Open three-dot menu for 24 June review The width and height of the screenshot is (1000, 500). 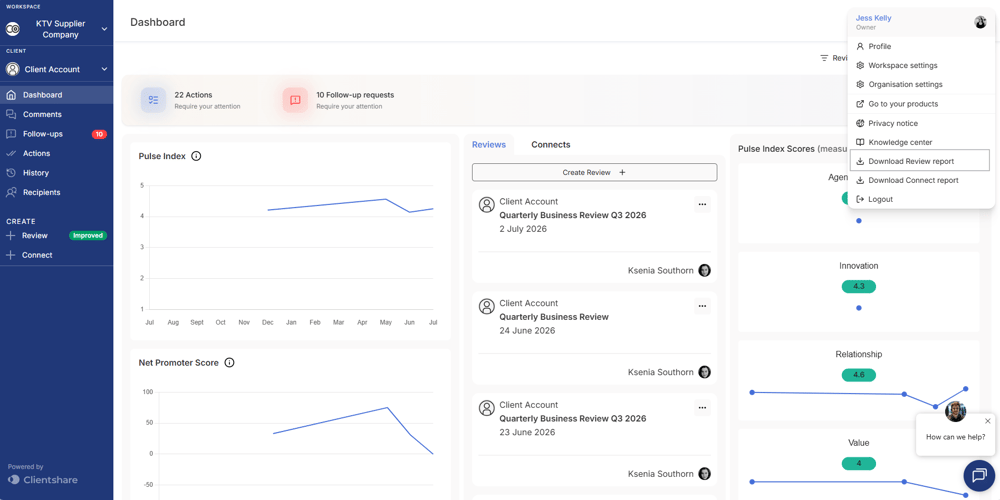pos(702,306)
